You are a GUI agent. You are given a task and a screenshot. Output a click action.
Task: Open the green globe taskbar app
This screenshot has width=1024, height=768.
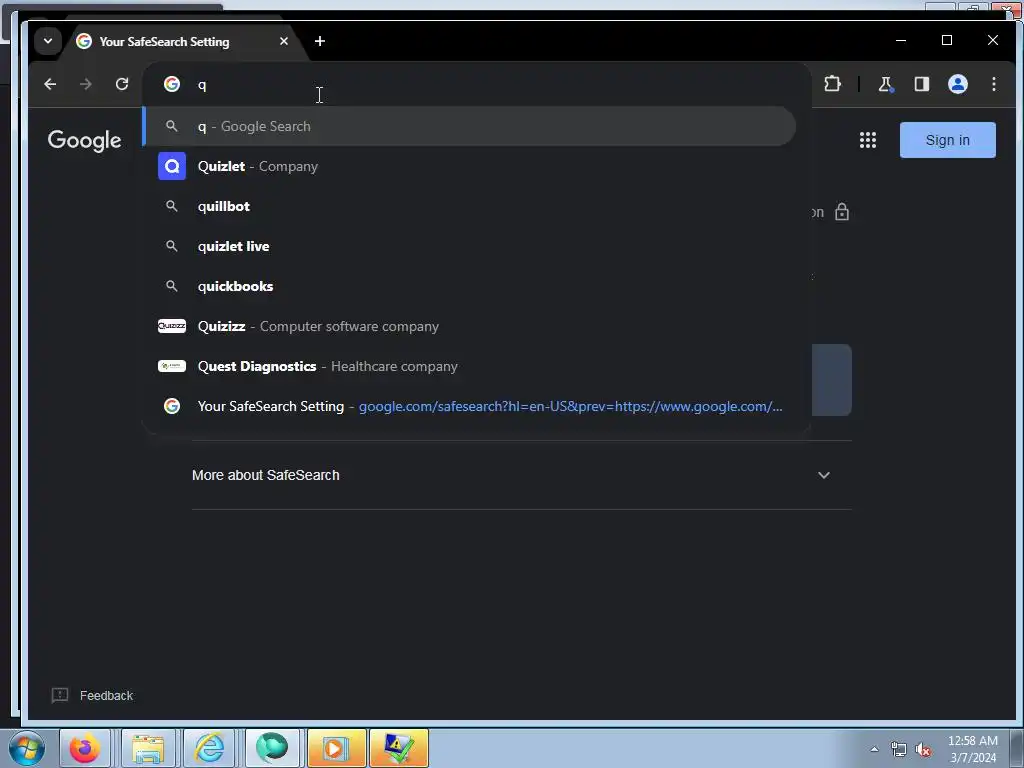pyautogui.click(x=272, y=748)
